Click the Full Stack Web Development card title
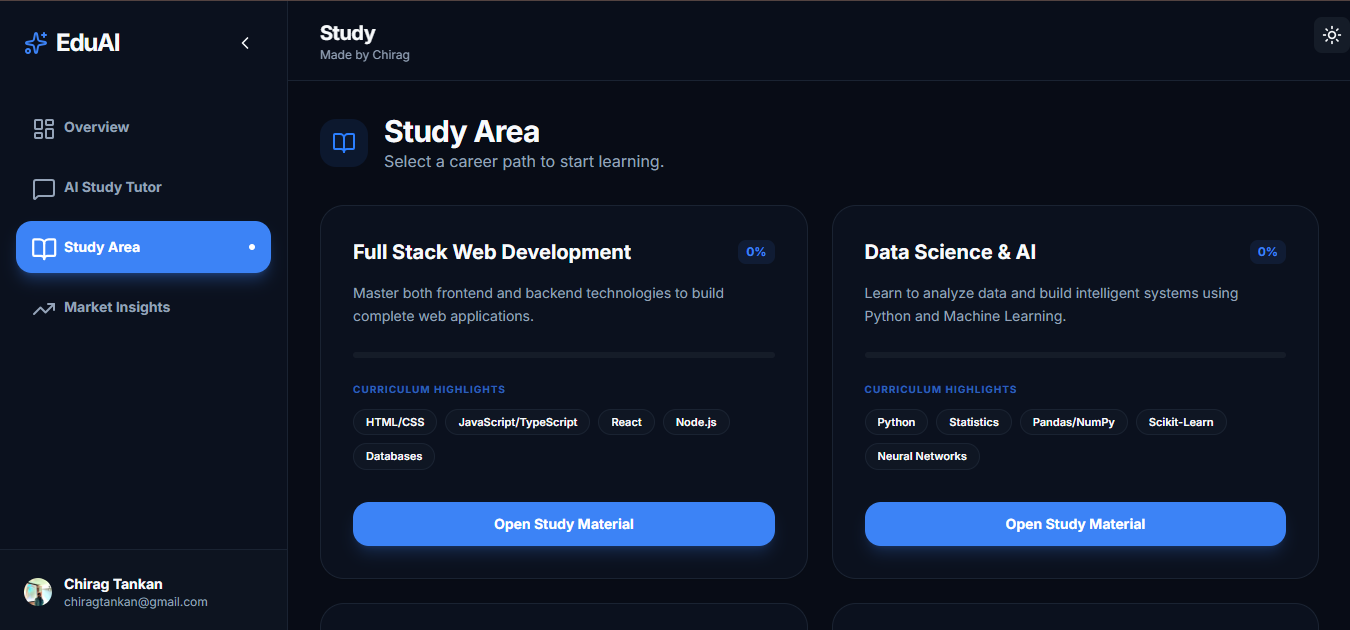 (492, 252)
